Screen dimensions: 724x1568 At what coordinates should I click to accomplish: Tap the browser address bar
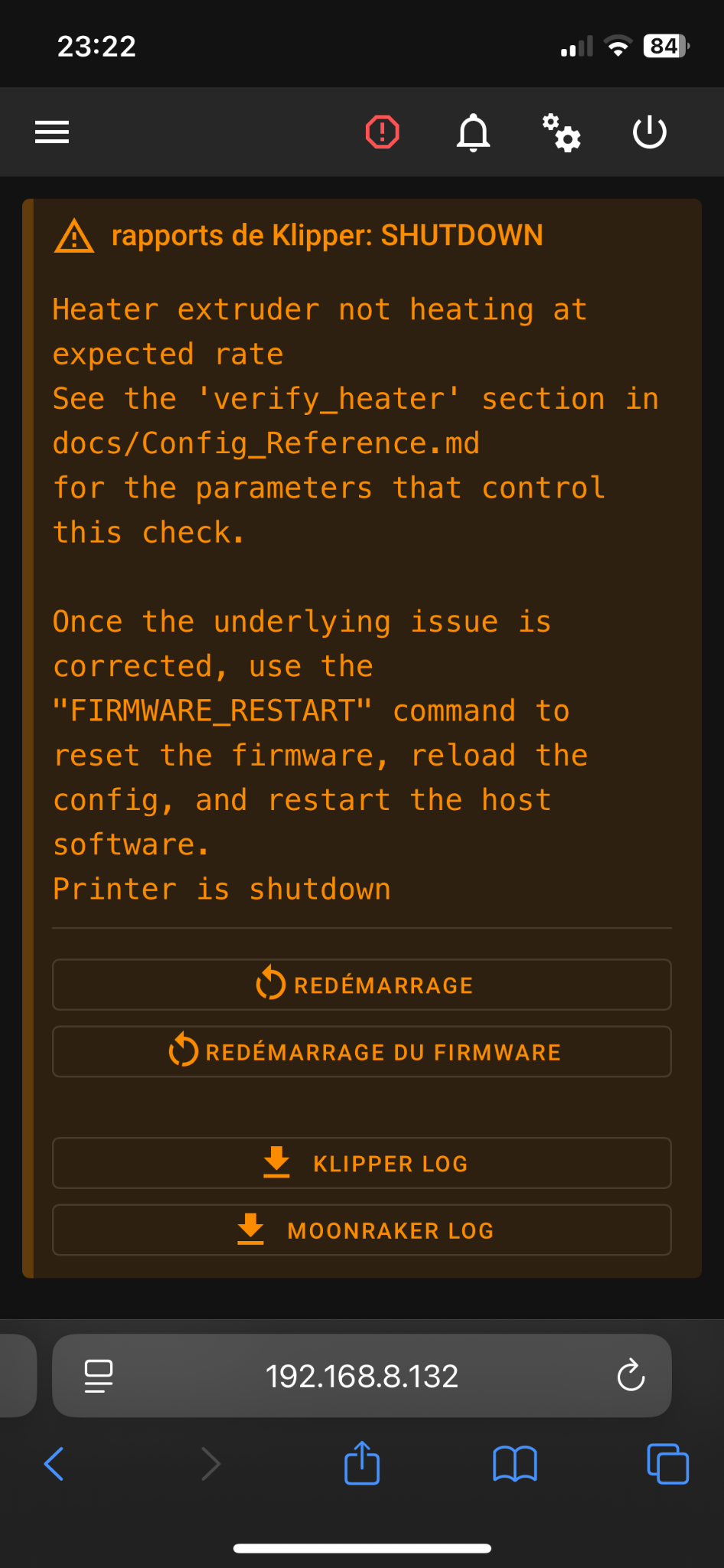click(362, 1376)
